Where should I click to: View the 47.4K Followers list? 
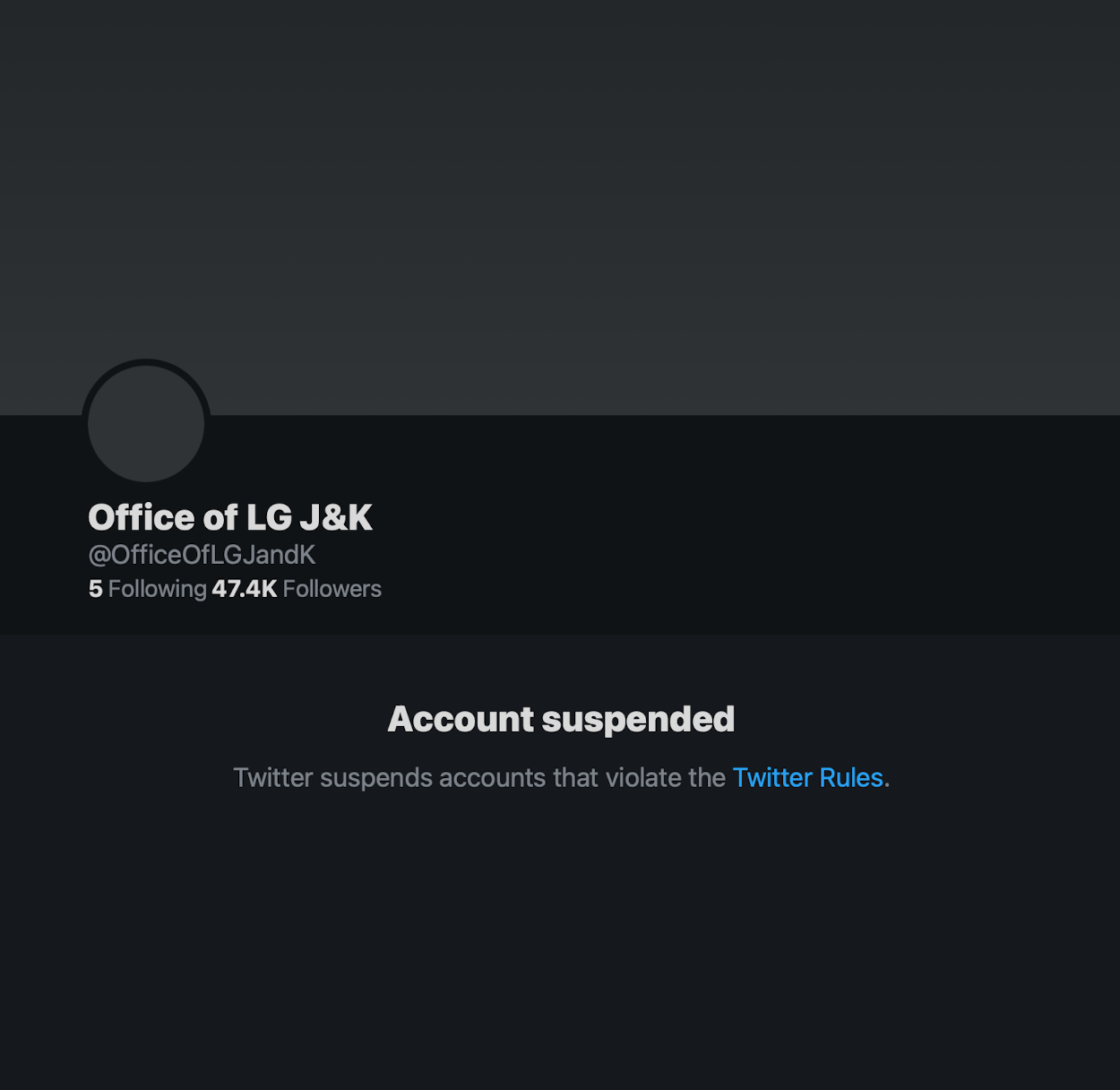[297, 589]
